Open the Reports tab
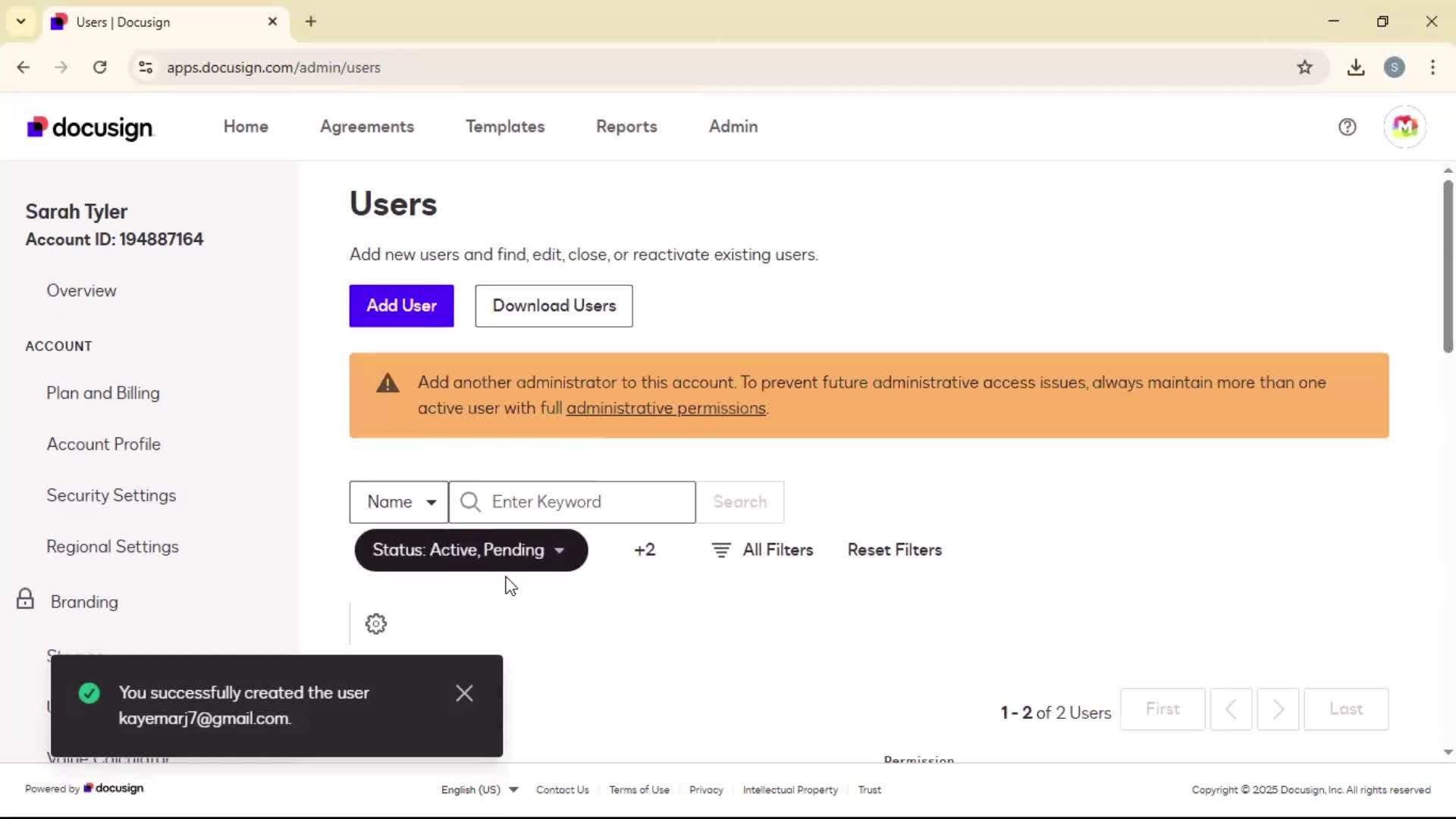Viewport: 1456px width, 819px height. pyautogui.click(x=626, y=127)
